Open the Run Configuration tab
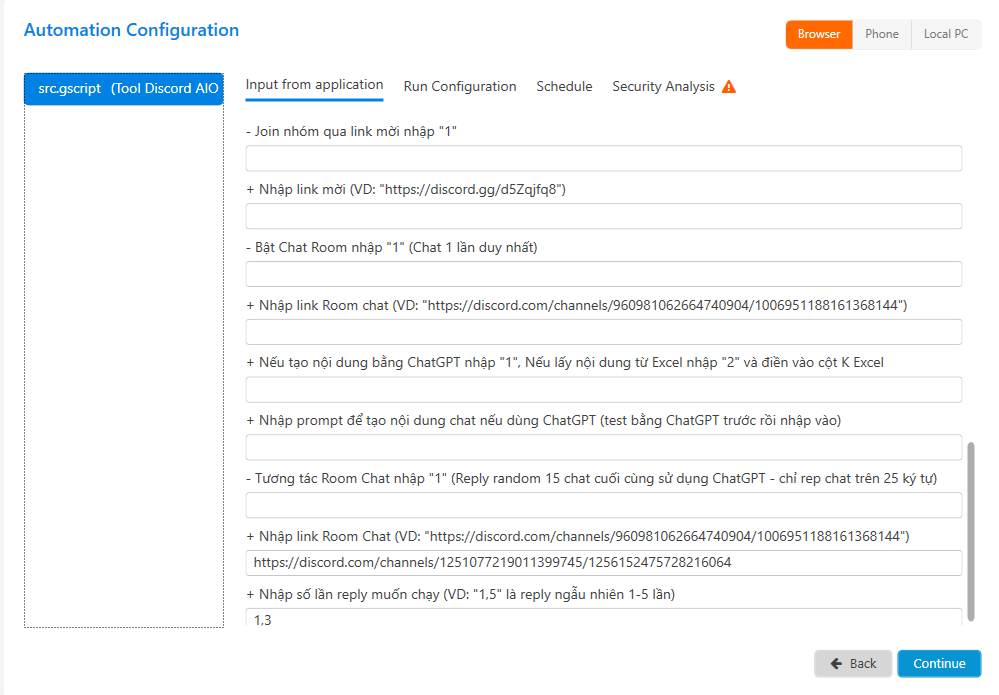Viewport: 999px width, 695px height. [x=460, y=87]
